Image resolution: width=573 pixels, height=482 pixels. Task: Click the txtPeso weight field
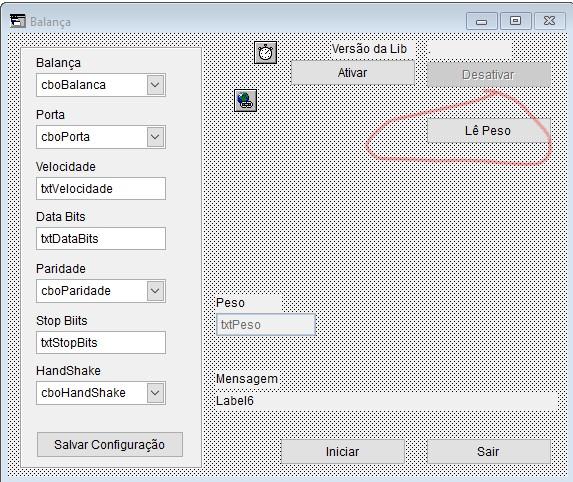266,325
